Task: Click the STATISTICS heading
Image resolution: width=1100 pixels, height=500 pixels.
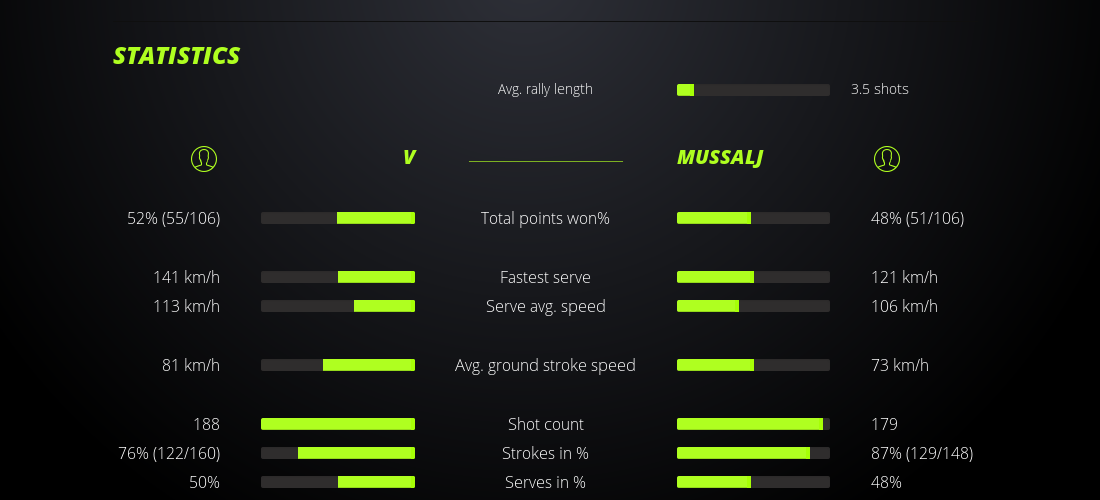Action: tap(177, 56)
